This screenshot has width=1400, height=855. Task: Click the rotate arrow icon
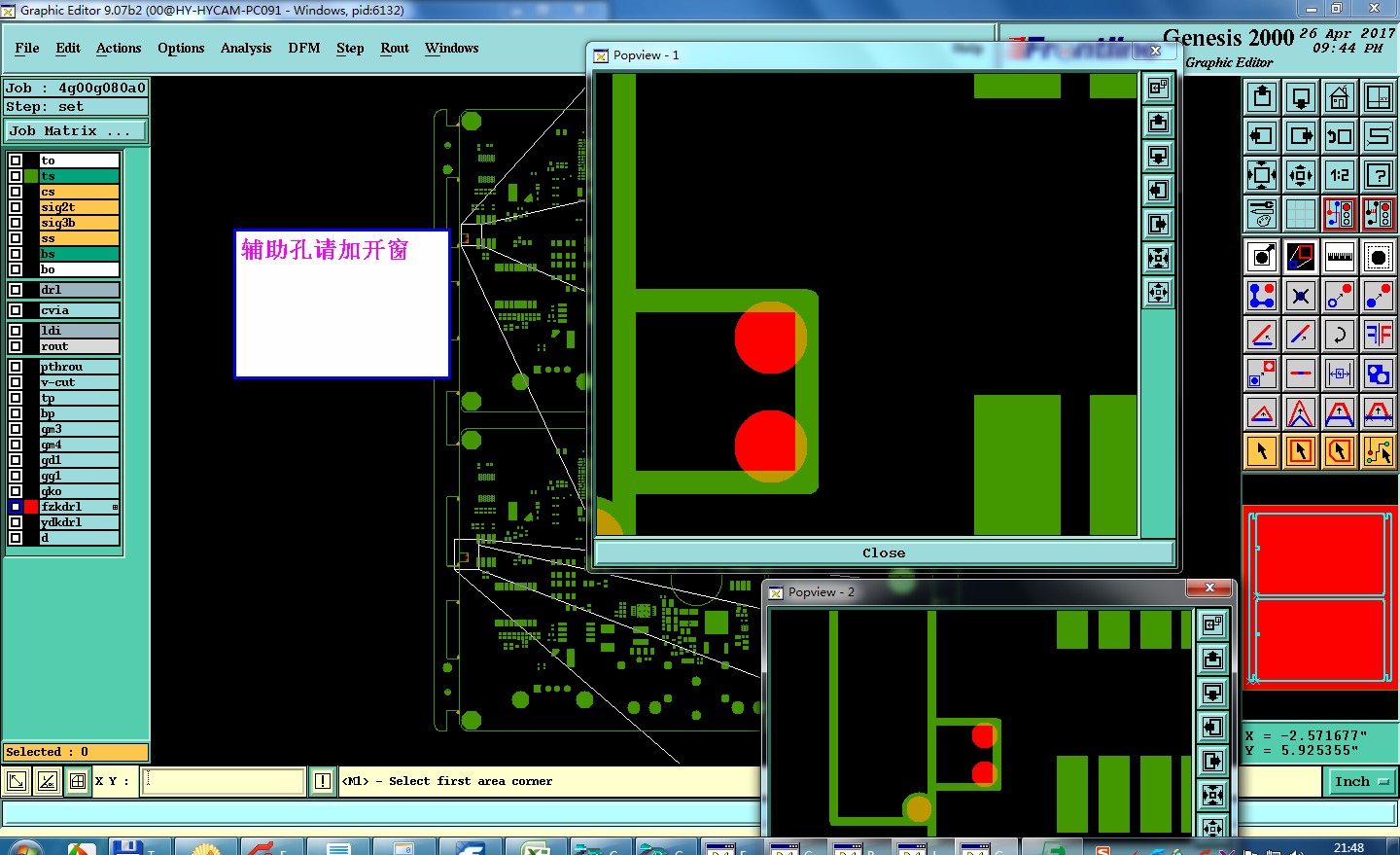1340,335
